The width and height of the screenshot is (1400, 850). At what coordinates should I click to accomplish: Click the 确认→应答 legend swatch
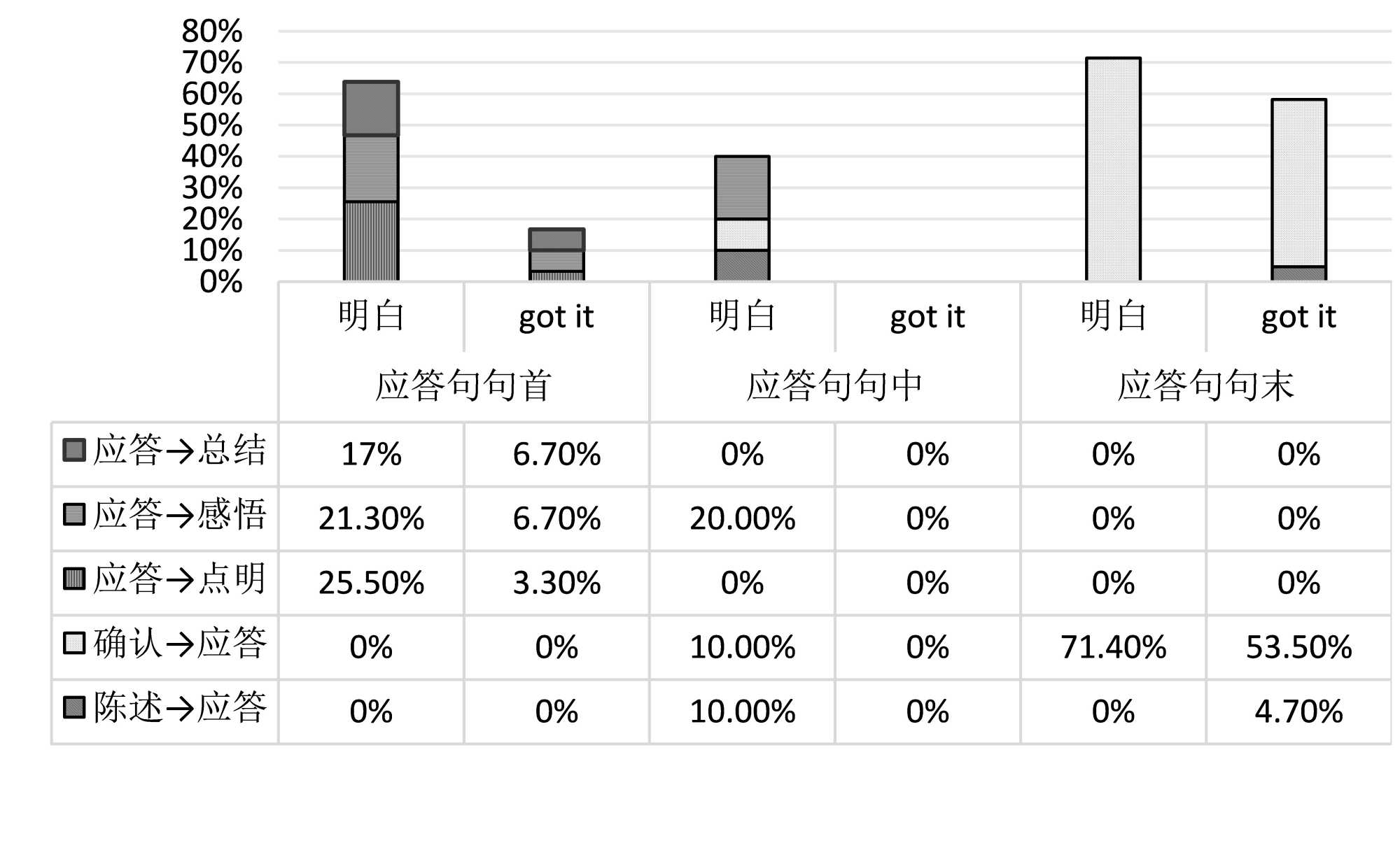coord(74,643)
